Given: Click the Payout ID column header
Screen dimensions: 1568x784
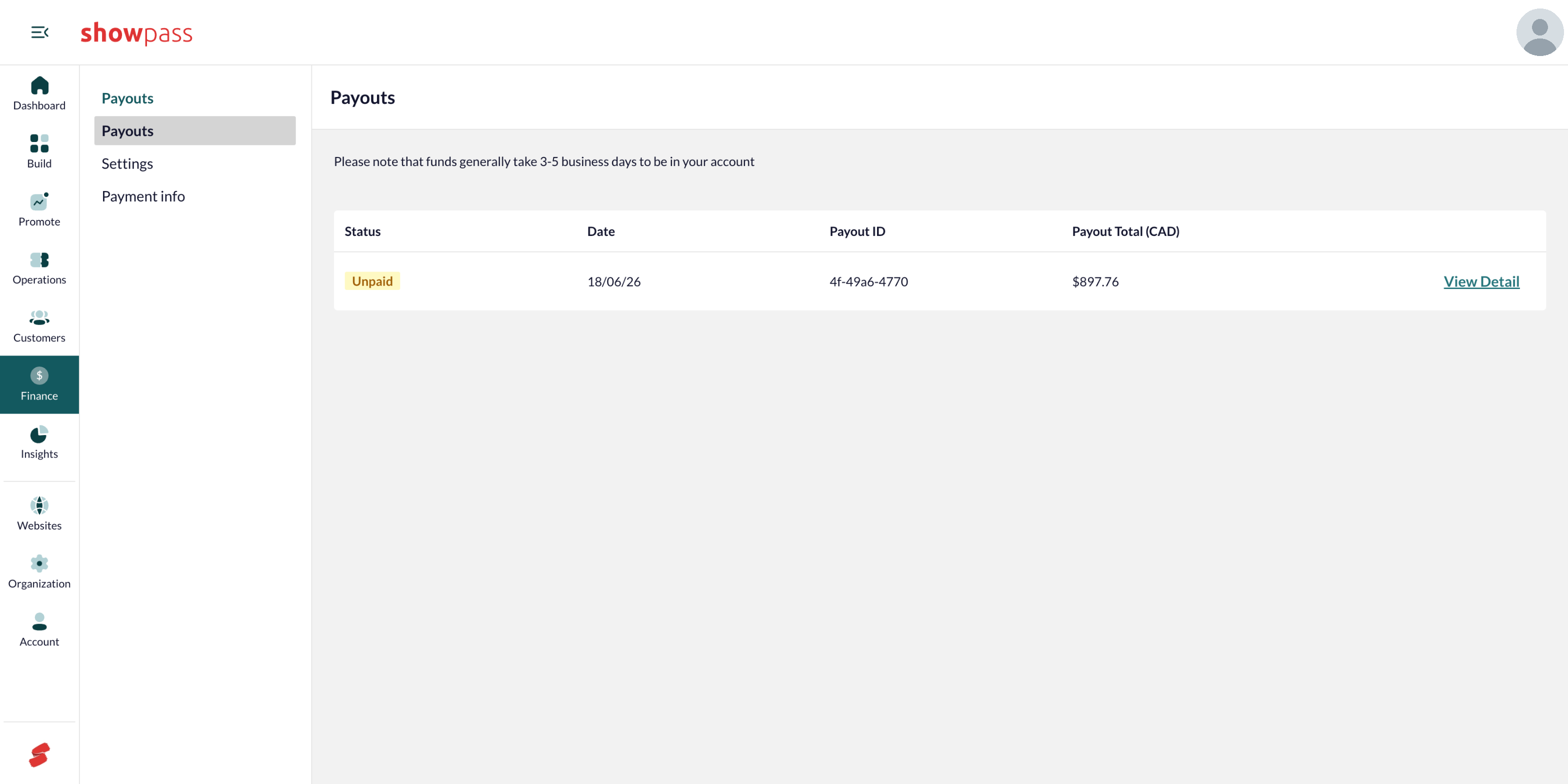Looking at the screenshot, I should click(x=857, y=231).
